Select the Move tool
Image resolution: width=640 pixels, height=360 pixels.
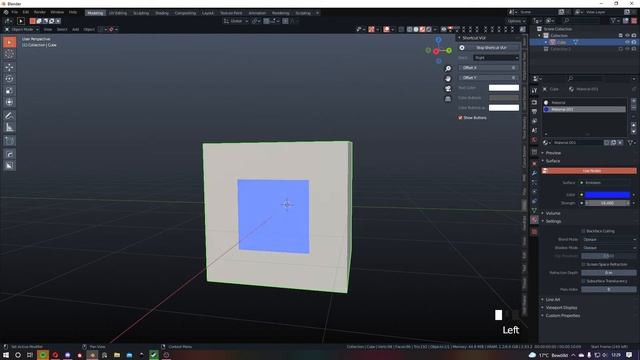point(9,67)
